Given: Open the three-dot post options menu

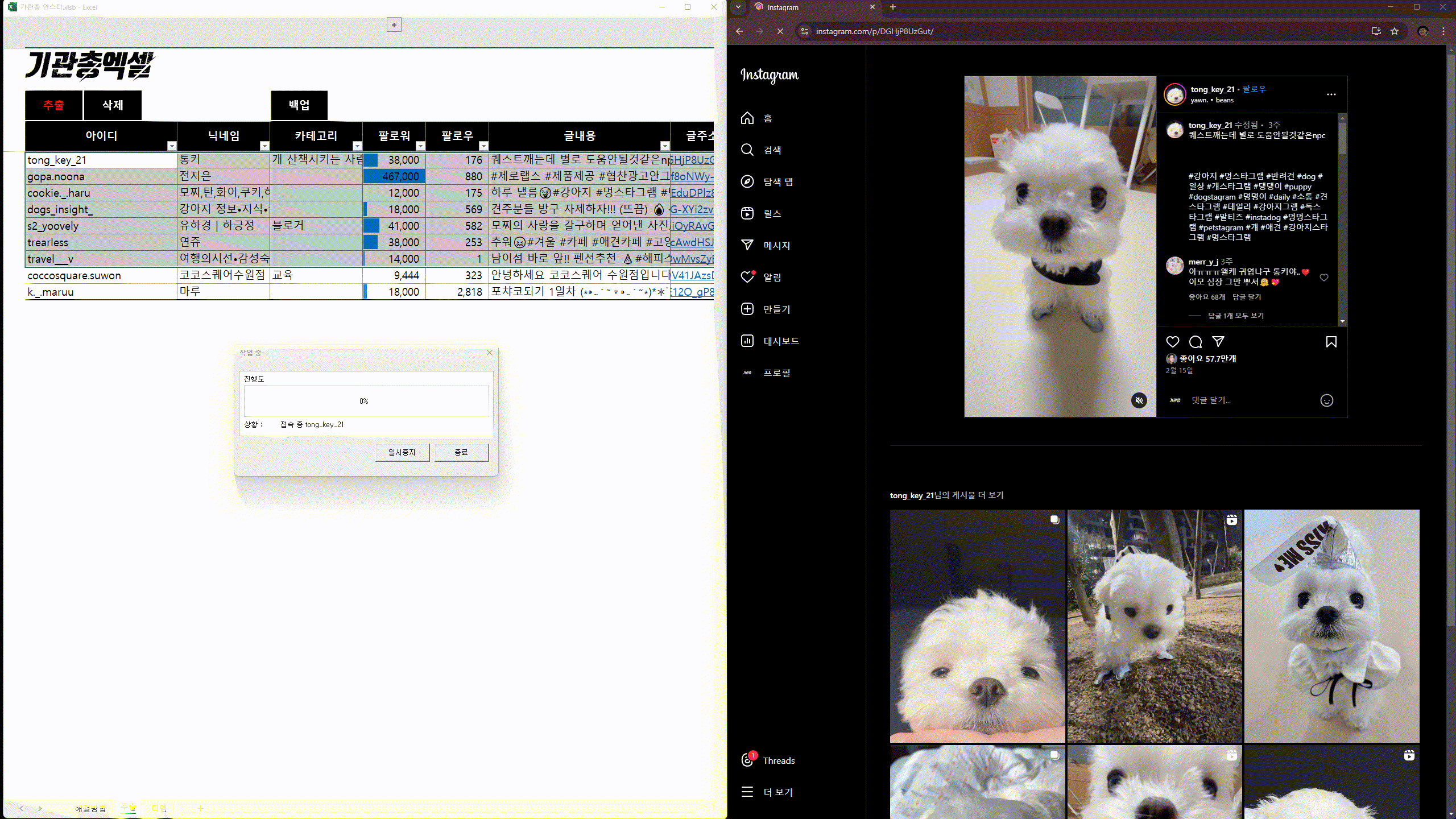Looking at the screenshot, I should click(1331, 94).
